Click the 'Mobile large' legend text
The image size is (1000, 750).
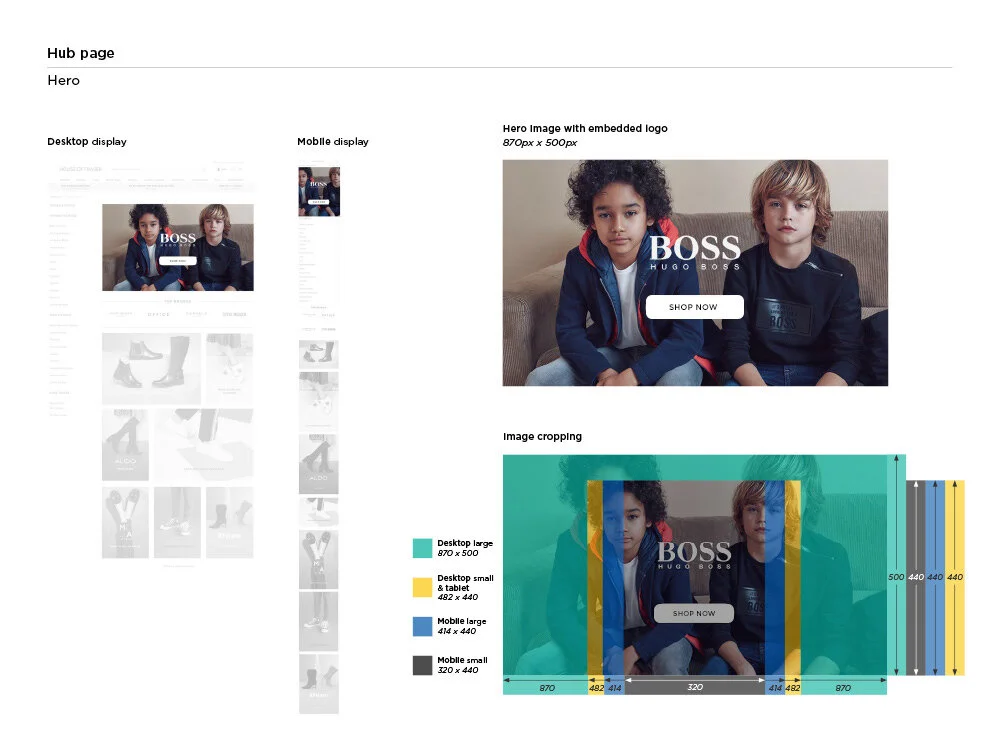point(462,621)
